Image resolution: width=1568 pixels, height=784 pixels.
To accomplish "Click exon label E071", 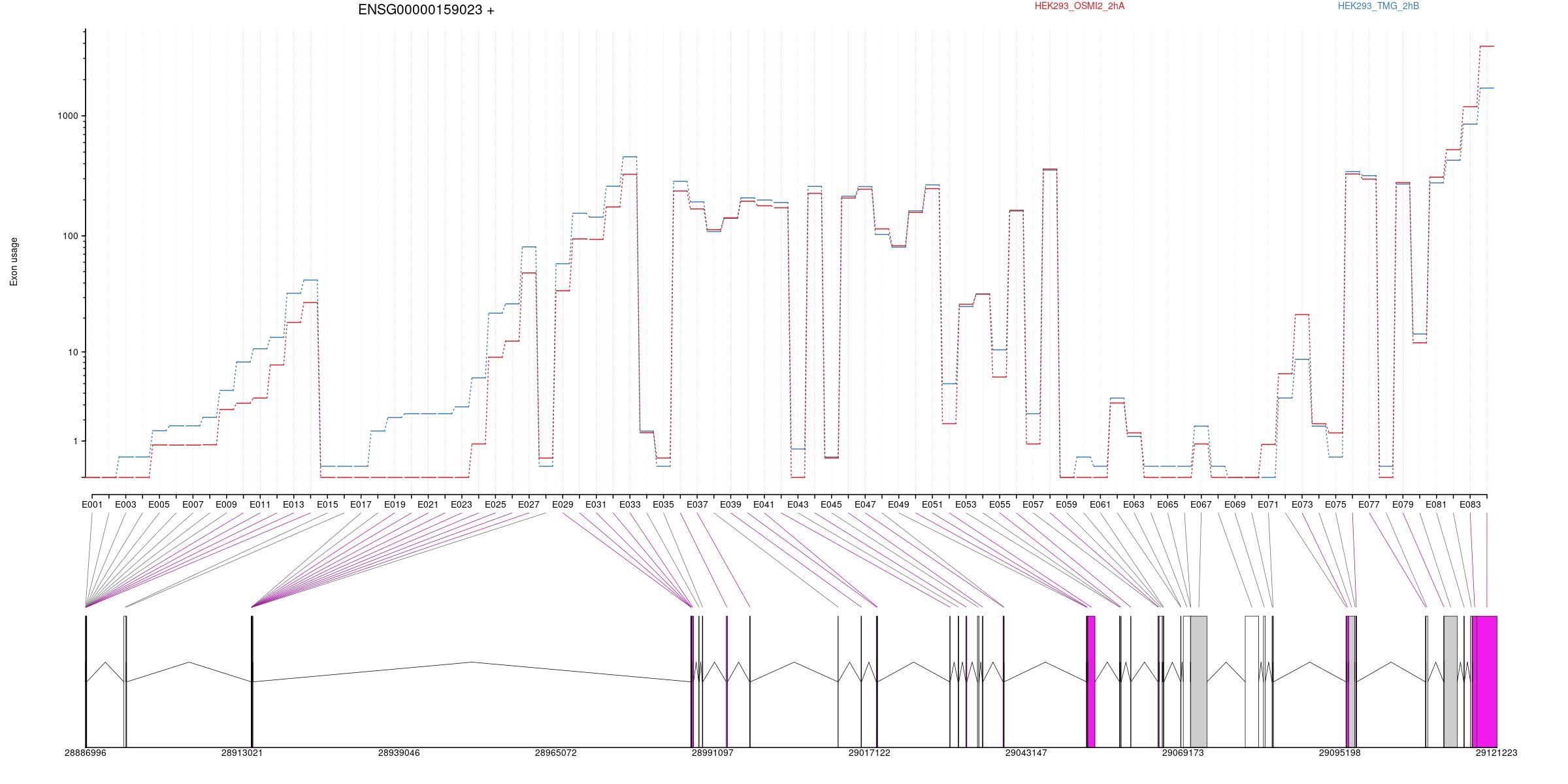I will (x=1268, y=504).
